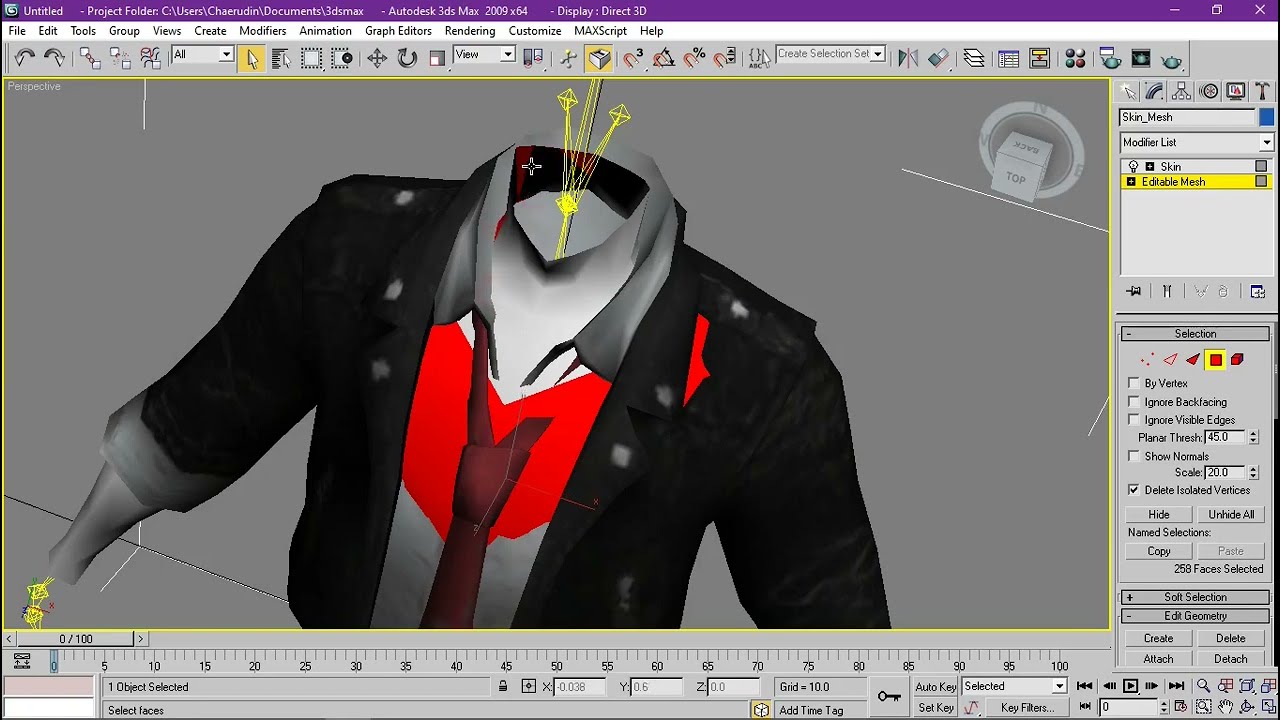
Task: Enable the By Vertex checkbox
Action: 1134,383
